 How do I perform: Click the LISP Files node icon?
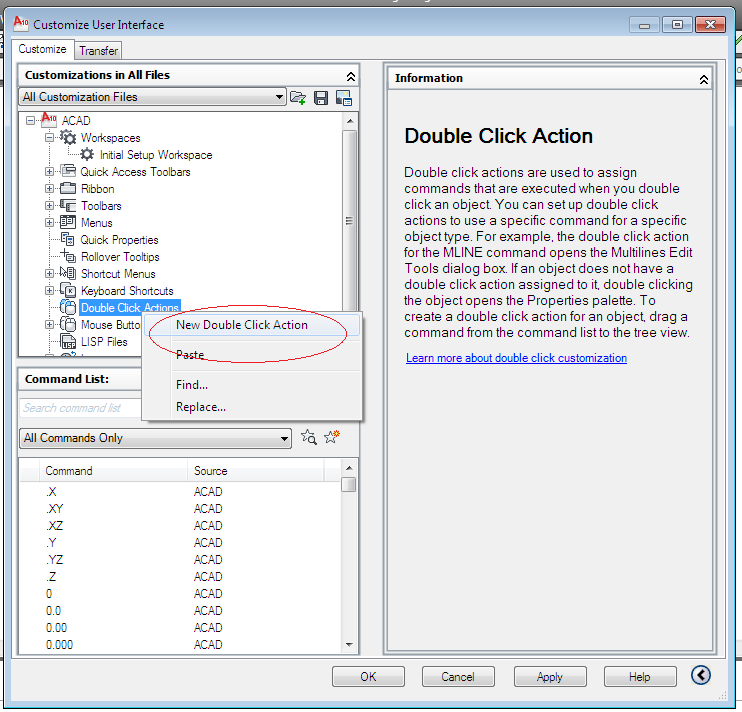pyautogui.click(x=68, y=341)
